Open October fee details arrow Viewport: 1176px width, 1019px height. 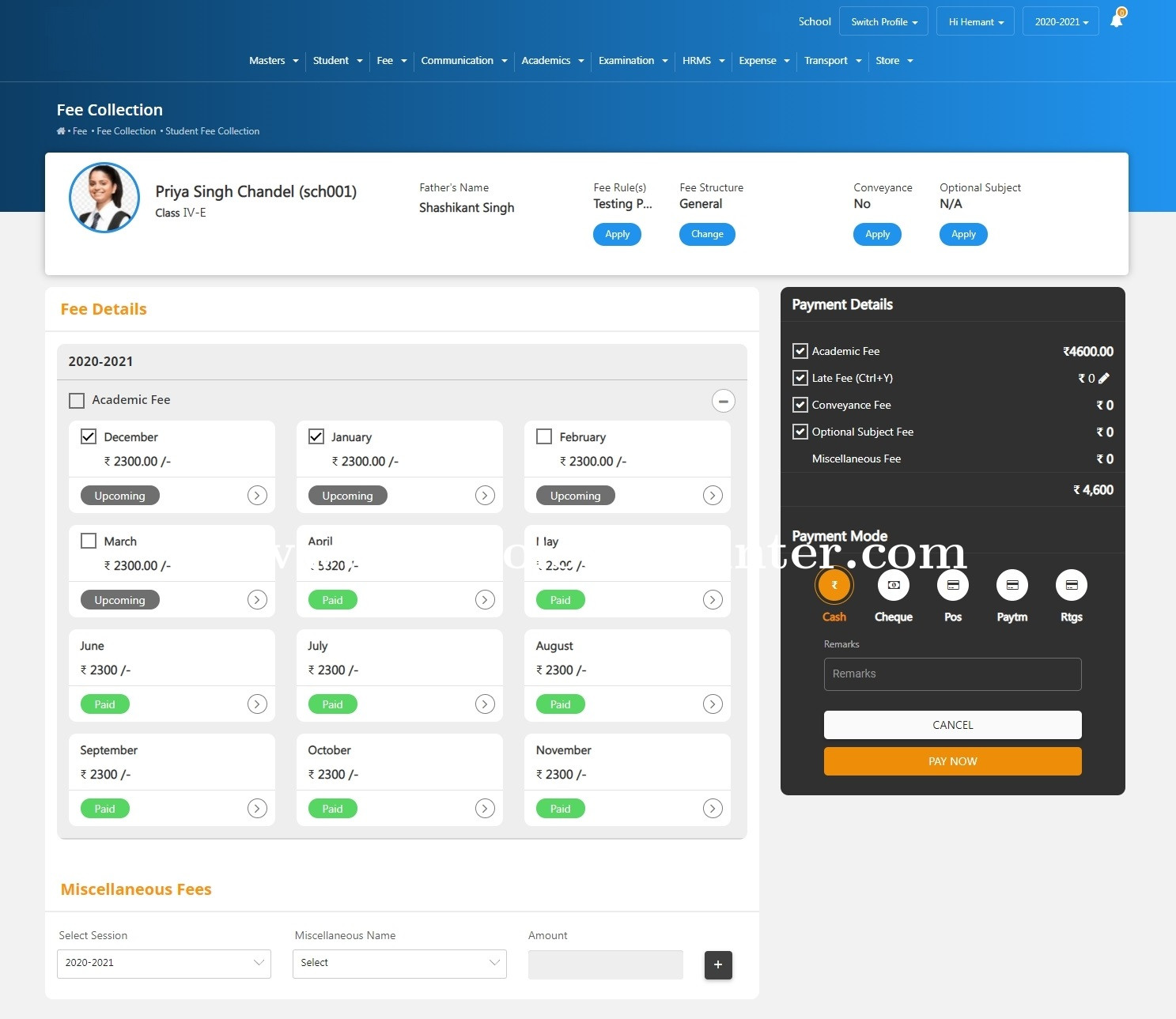(485, 809)
